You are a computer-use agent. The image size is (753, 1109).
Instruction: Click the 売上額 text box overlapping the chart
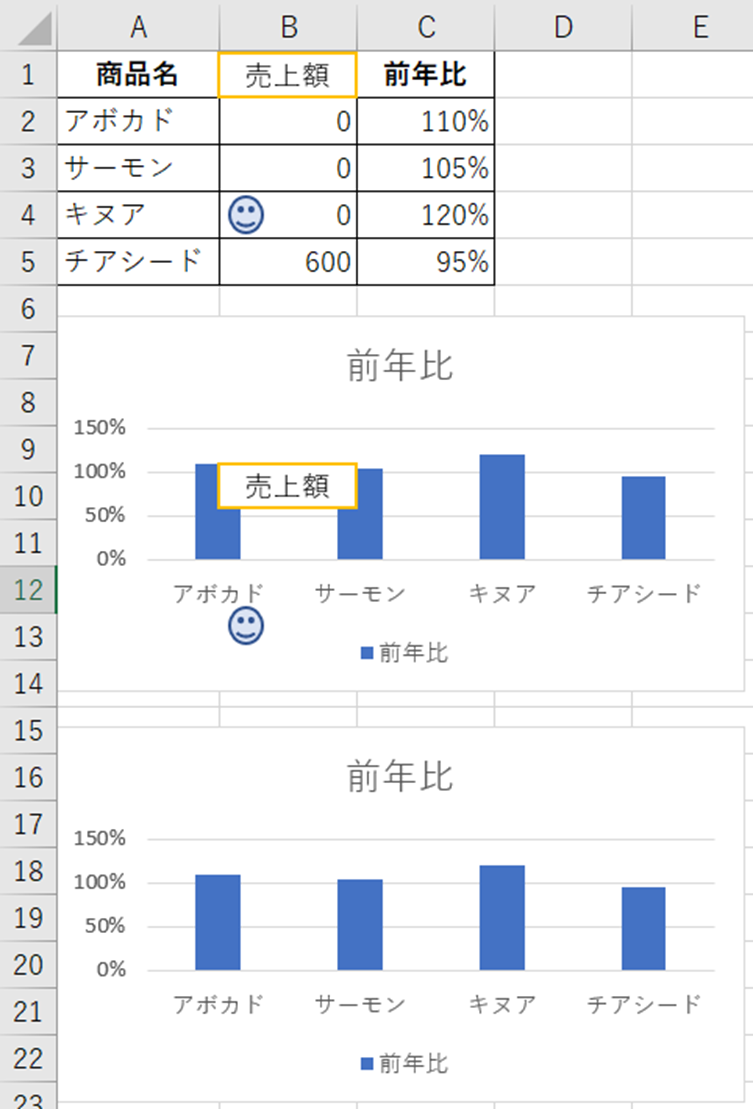pos(287,486)
